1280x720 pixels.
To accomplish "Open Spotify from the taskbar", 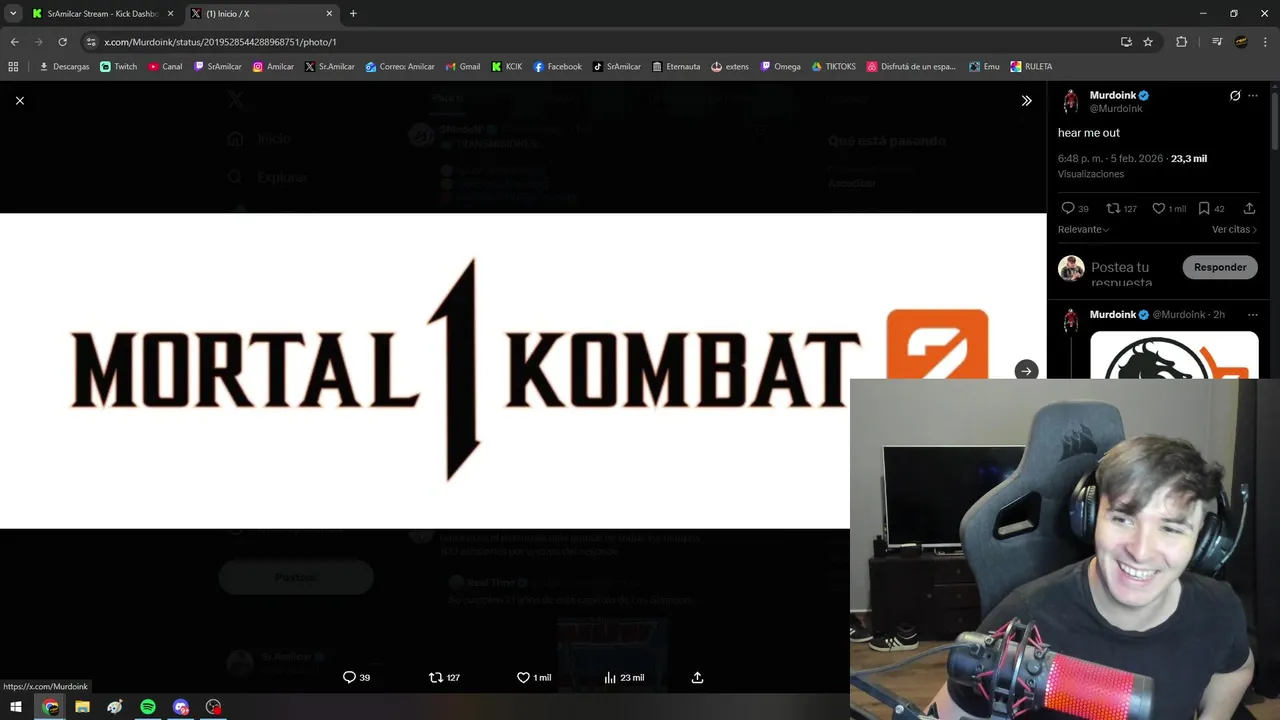I will coord(148,707).
